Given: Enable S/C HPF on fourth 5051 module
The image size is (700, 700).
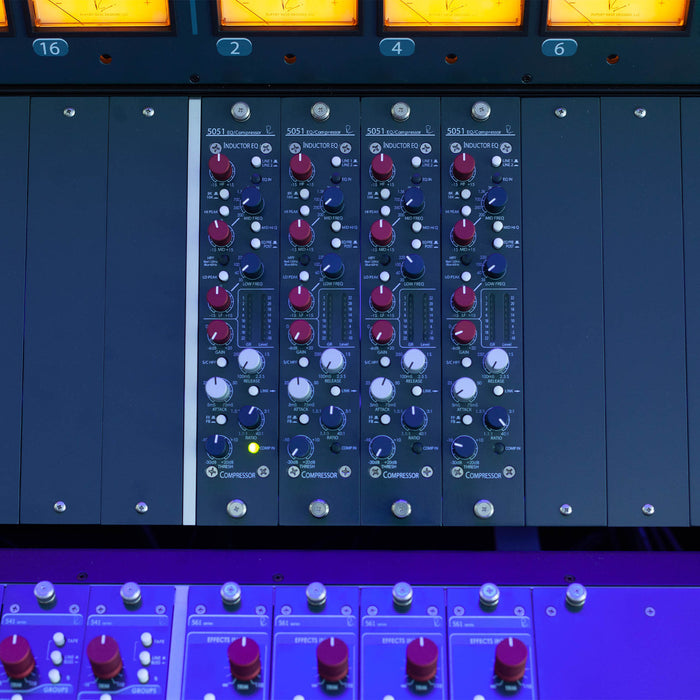Looking at the screenshot, I should click(466, 362).
